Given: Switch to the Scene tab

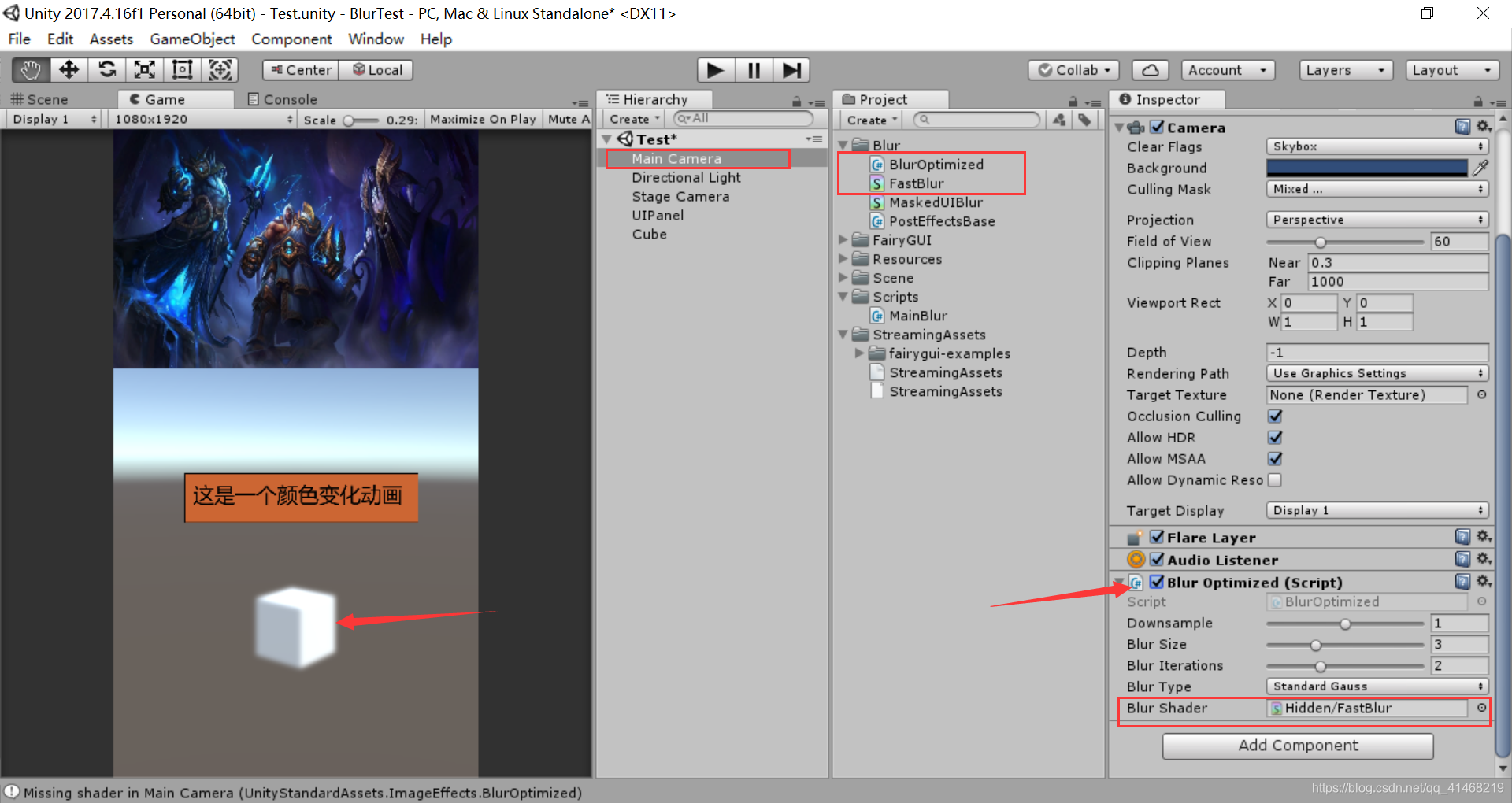Looking at the screenshot, I should tap(39, 99).
